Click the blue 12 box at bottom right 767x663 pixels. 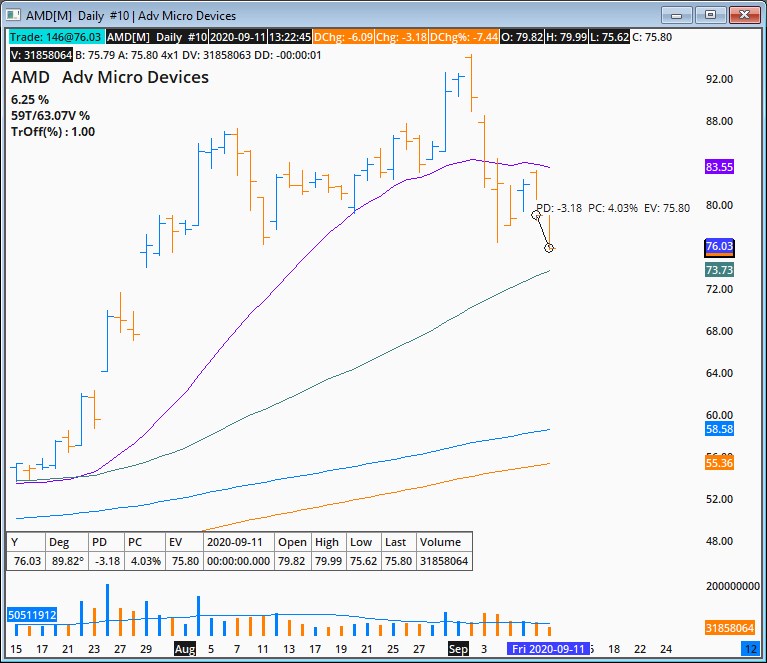tap(751, 649)
